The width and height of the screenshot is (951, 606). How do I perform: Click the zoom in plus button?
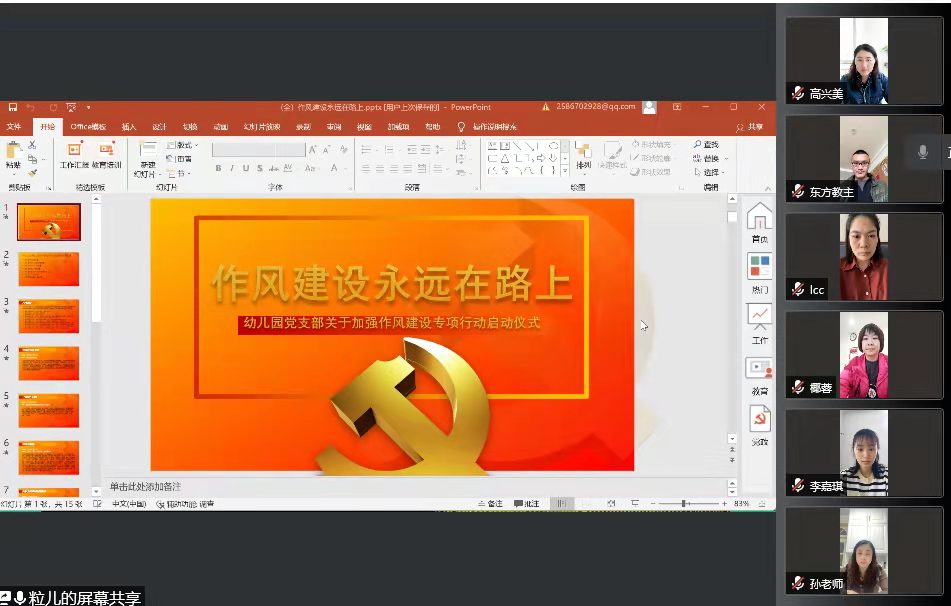click(x=724, y=503)
